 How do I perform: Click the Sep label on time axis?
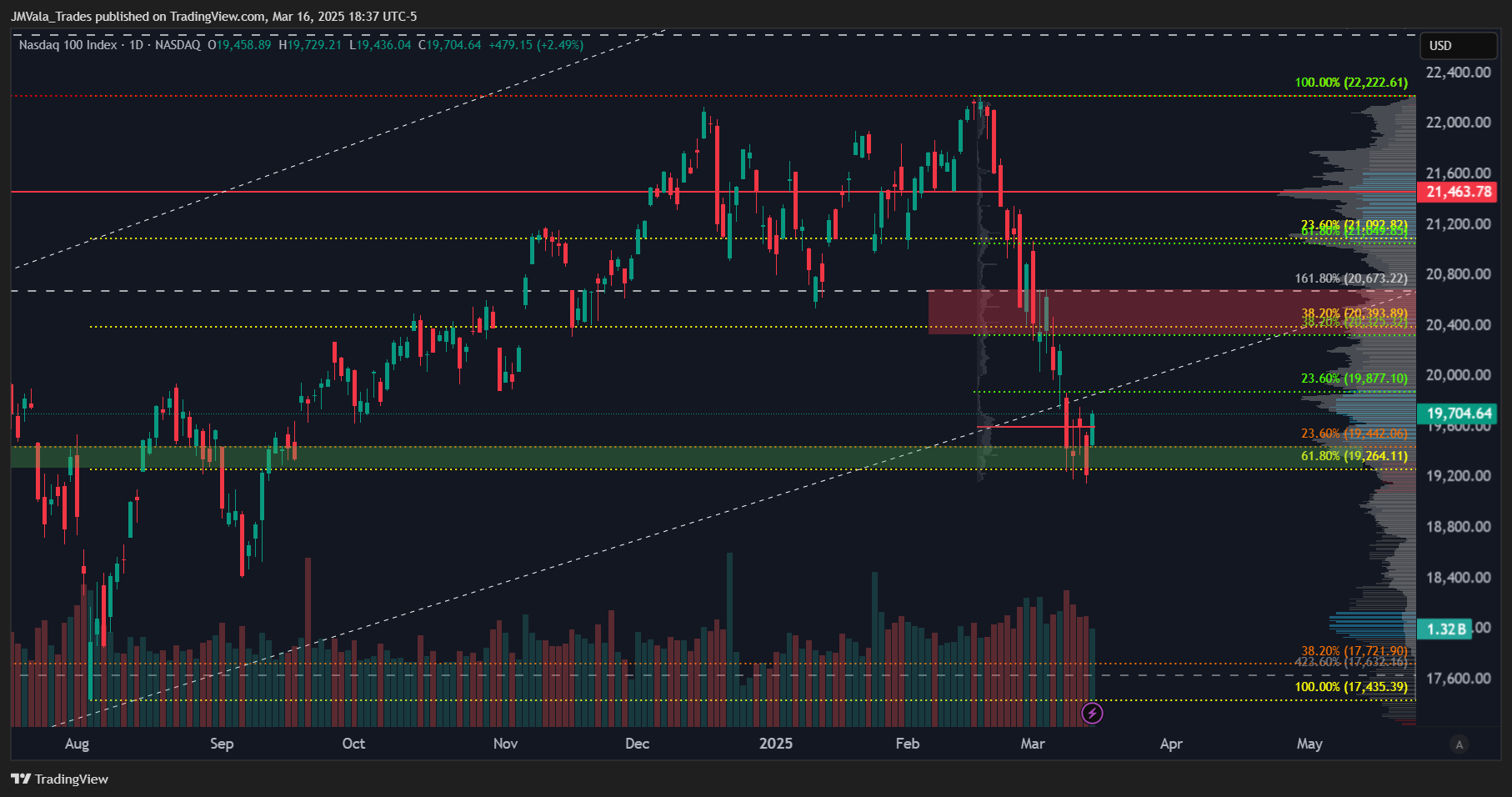click(x=222, y=744)
